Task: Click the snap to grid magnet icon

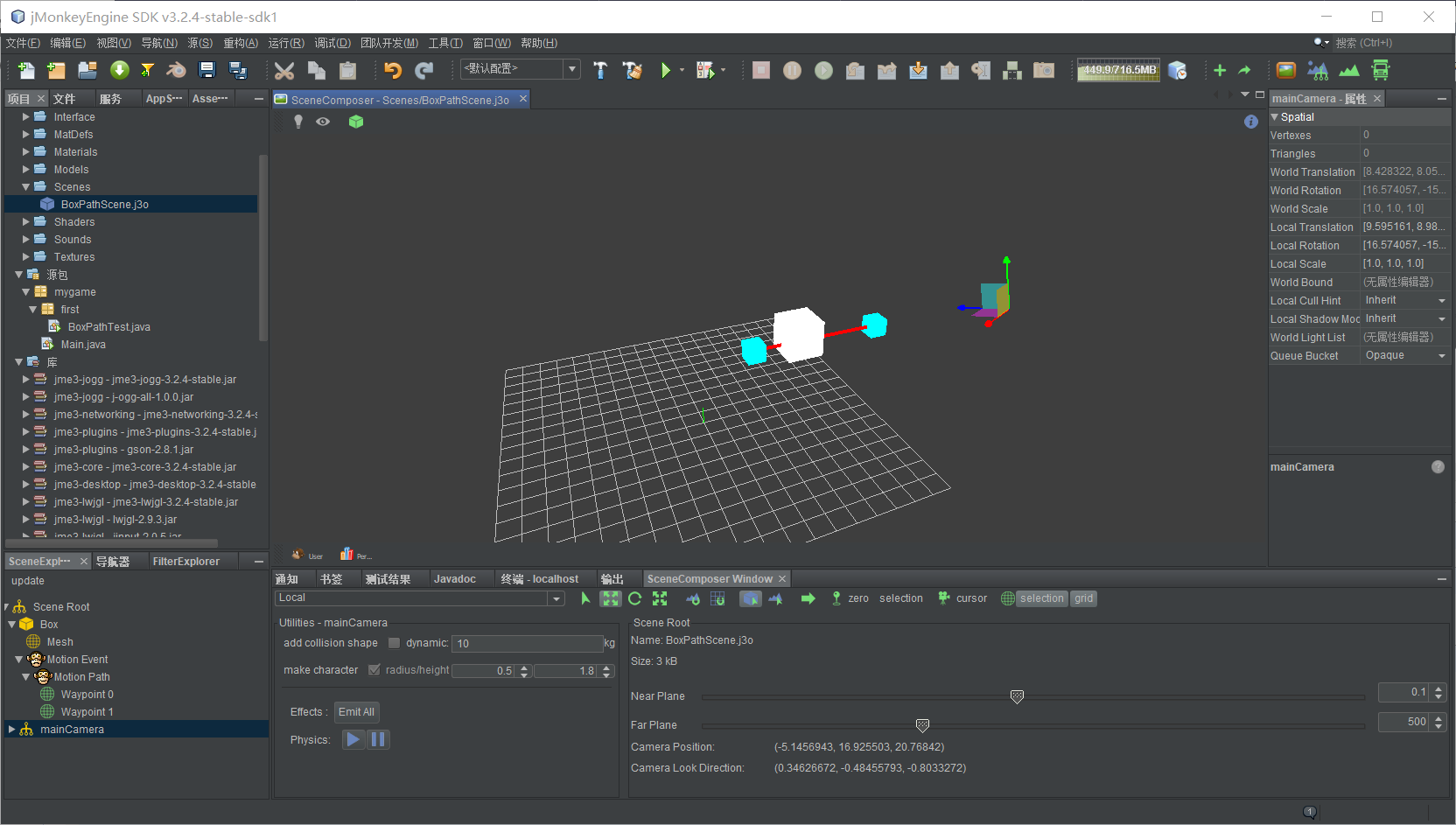Action: pos(717,598)
